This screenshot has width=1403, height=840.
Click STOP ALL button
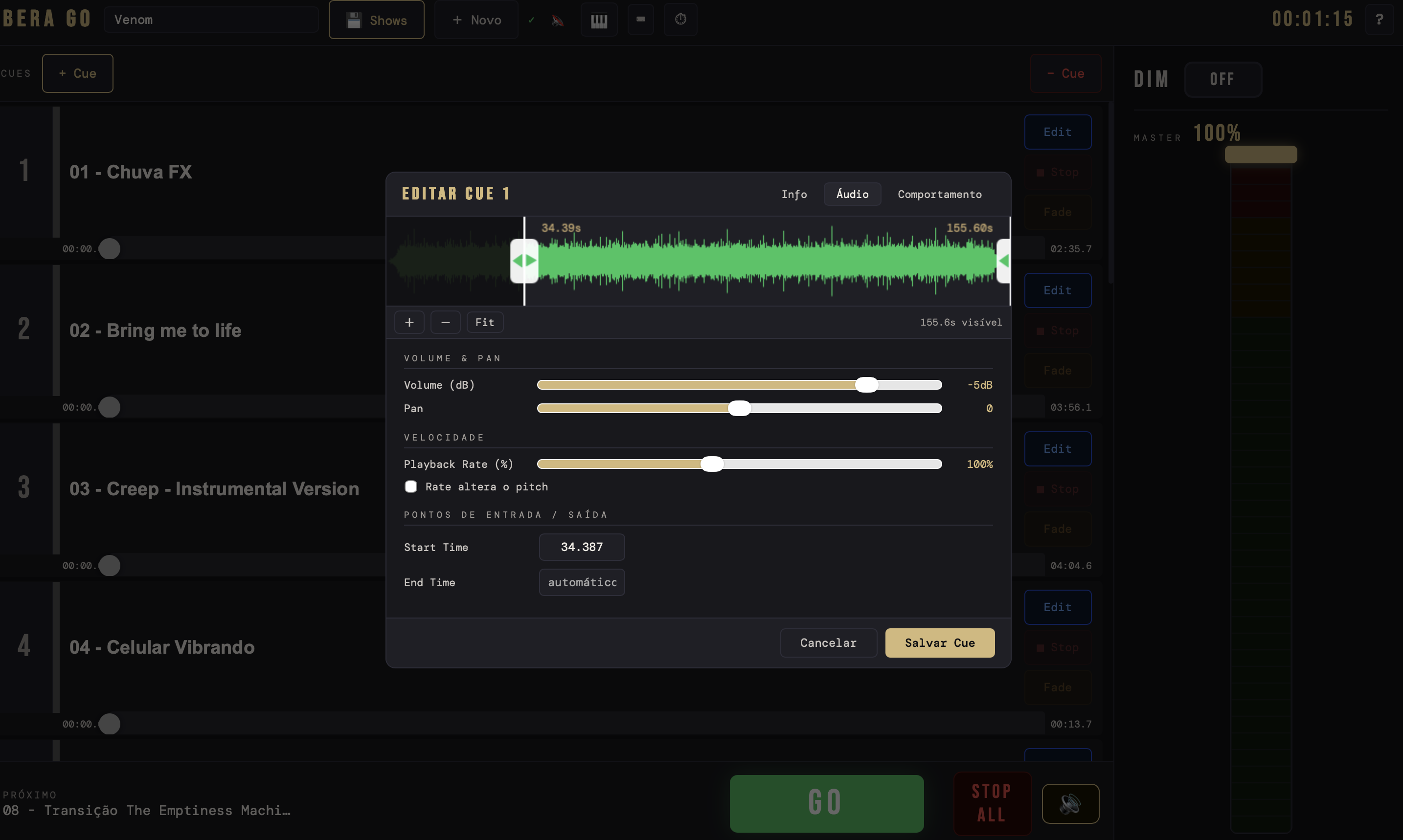point(992,803)
